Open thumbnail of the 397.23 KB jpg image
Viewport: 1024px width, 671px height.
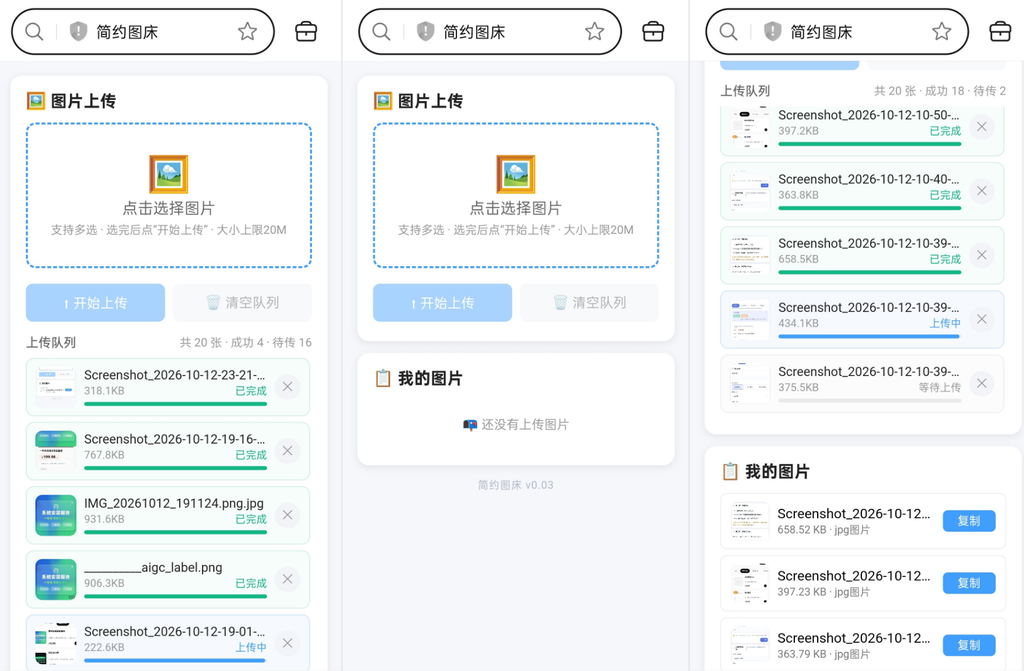pos(749,583)
